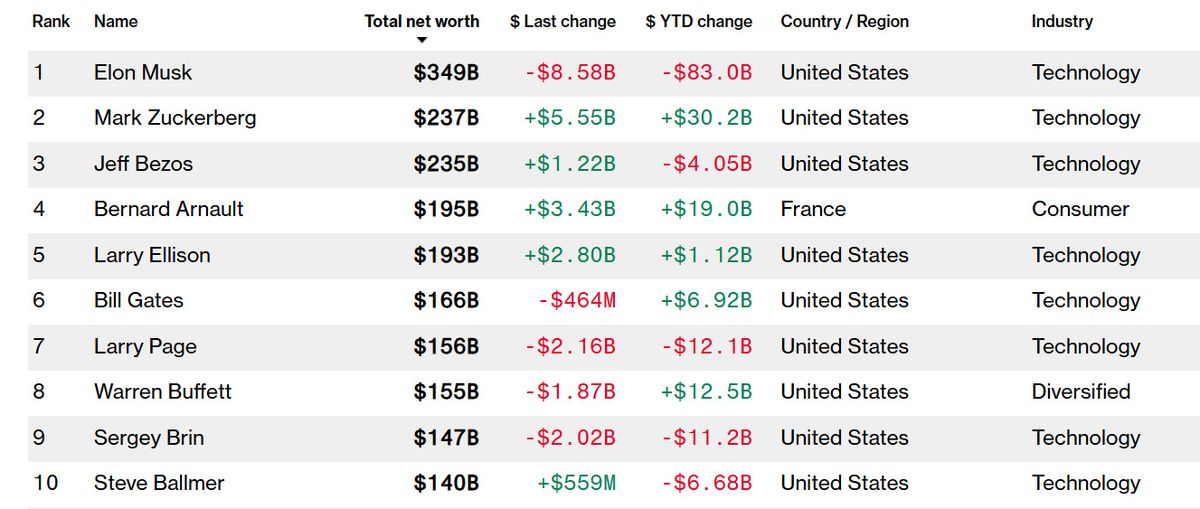Sort table by Rank header
The width and height of the screenshot is (1200, 509).
(x=51, y=21)
